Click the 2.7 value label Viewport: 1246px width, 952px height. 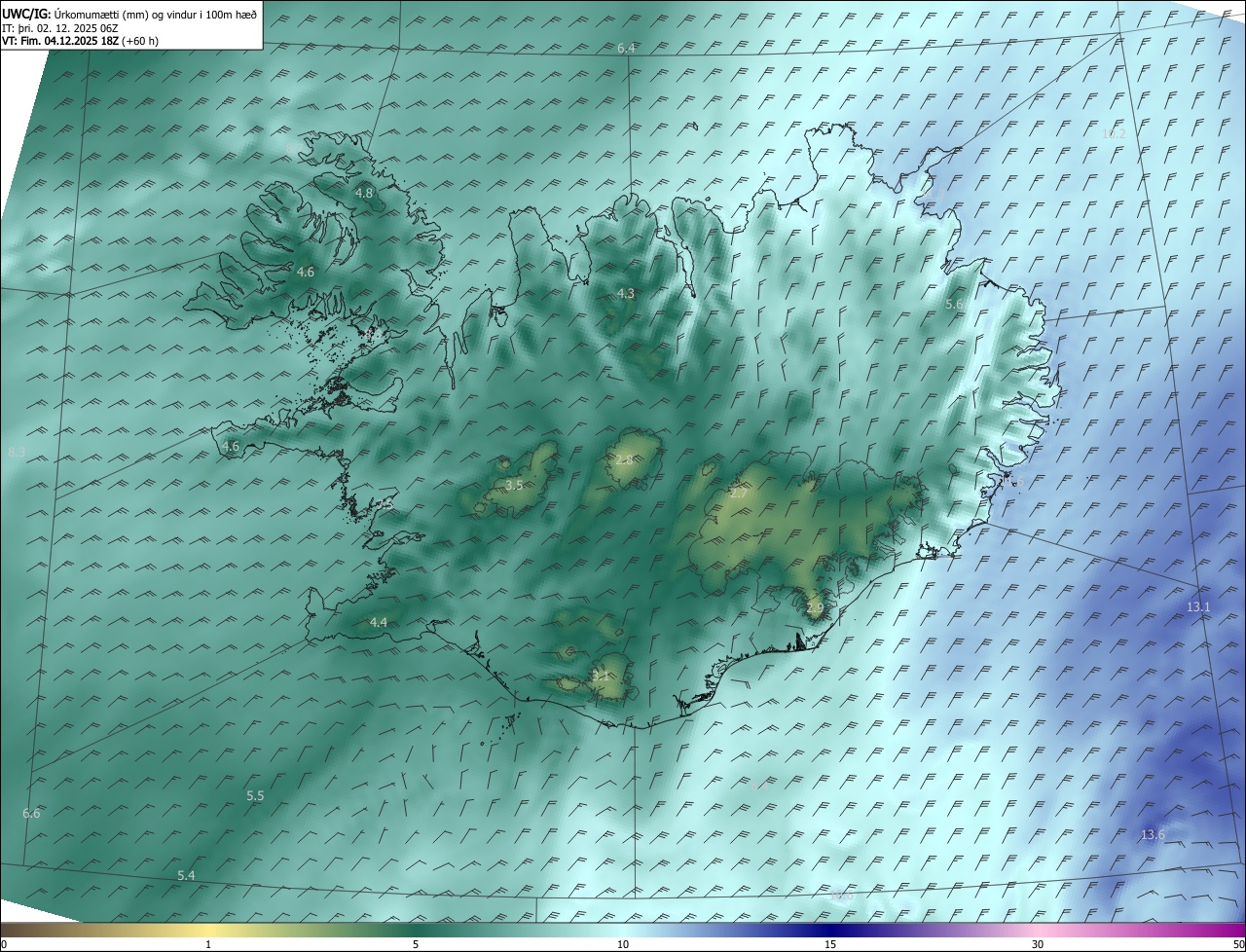coord(739,494)
